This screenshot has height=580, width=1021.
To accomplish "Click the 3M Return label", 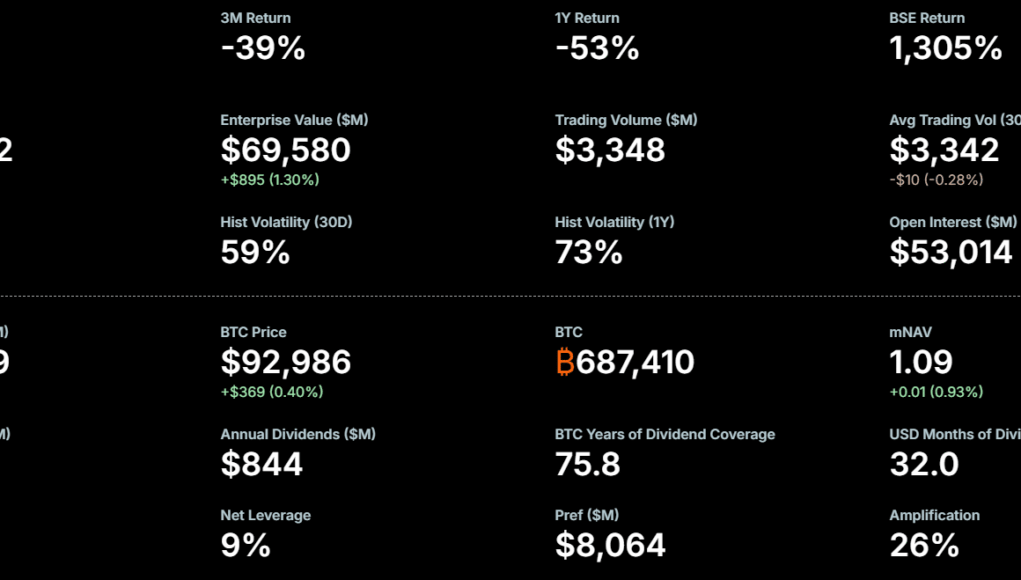I will coord(256,18).
